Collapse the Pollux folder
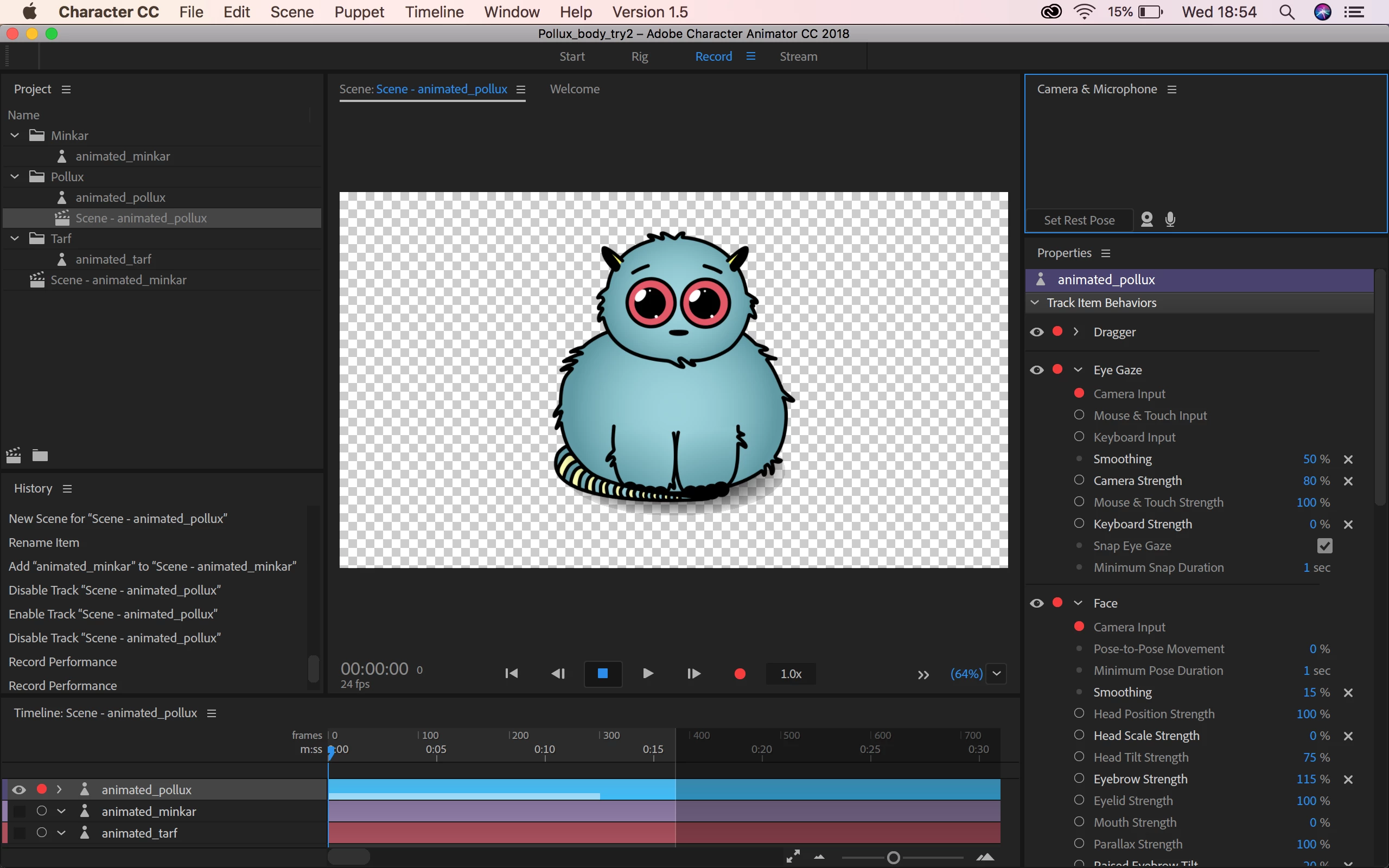This screenshot has height=868, width=1389. click(15, 177)
